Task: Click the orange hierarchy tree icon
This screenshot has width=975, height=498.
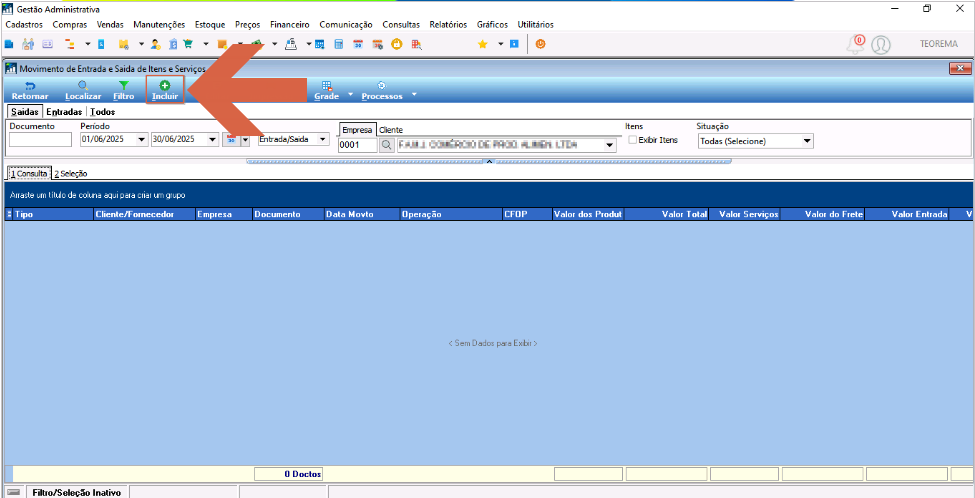Action: (70, 44)
